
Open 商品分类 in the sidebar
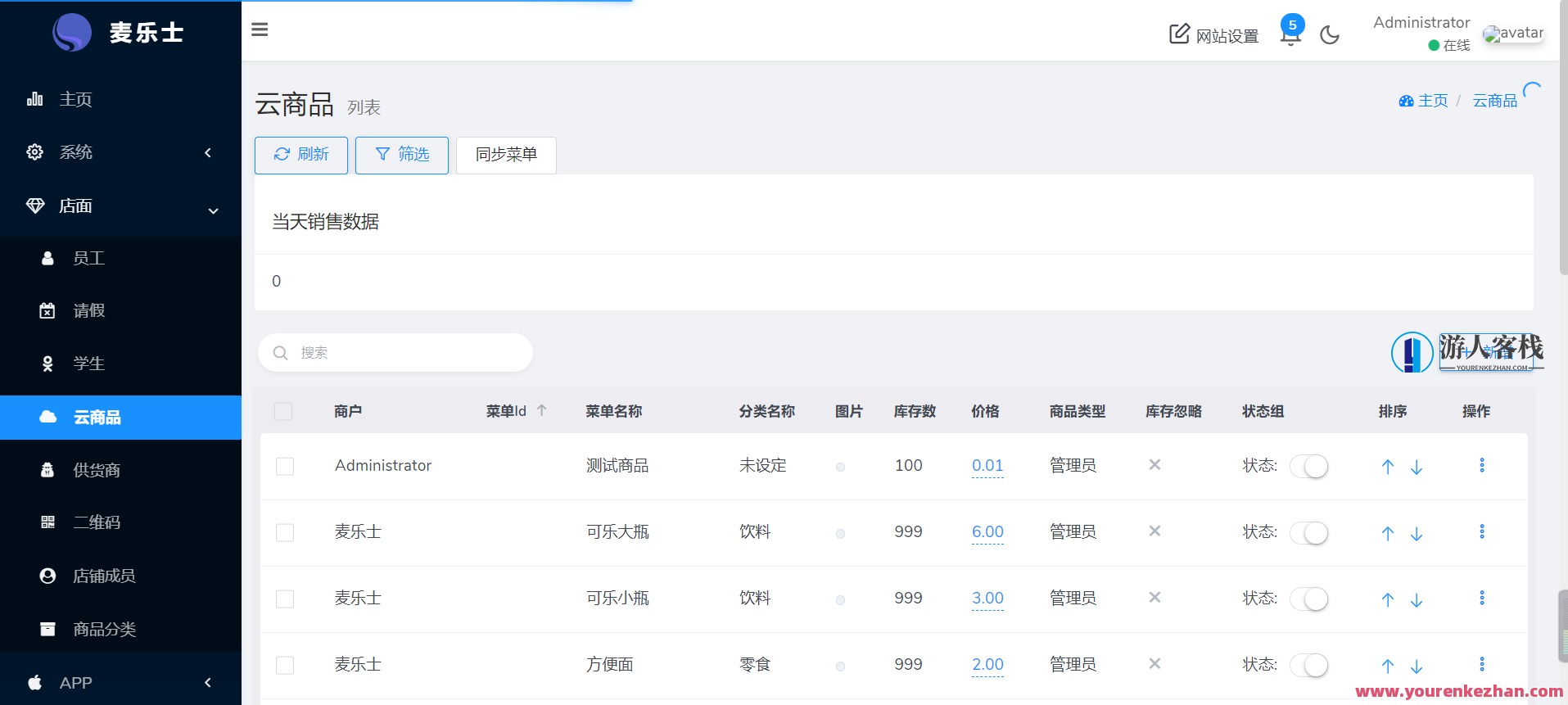click(x=120, y=629)
